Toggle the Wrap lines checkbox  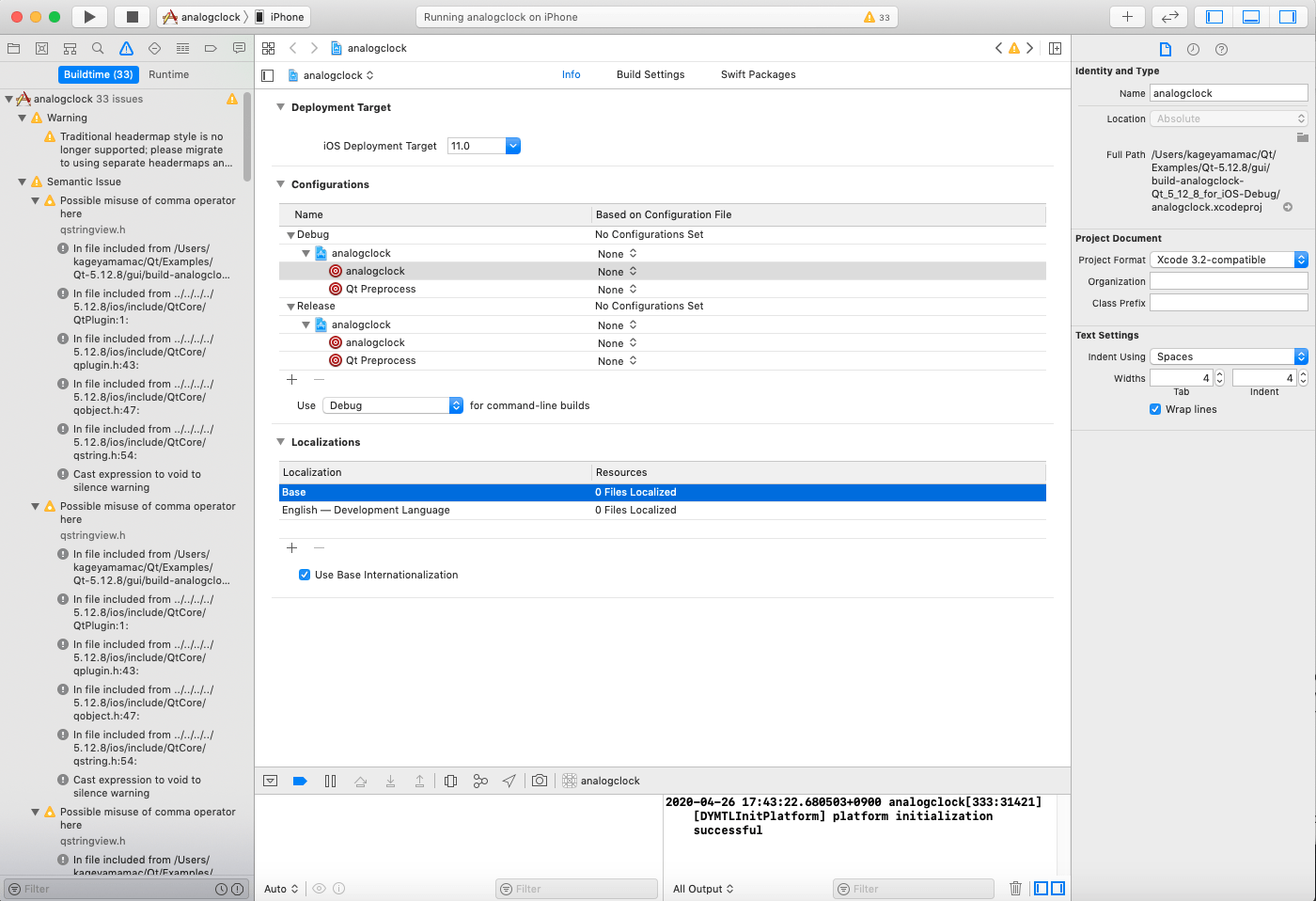(x=1155, y=409)
